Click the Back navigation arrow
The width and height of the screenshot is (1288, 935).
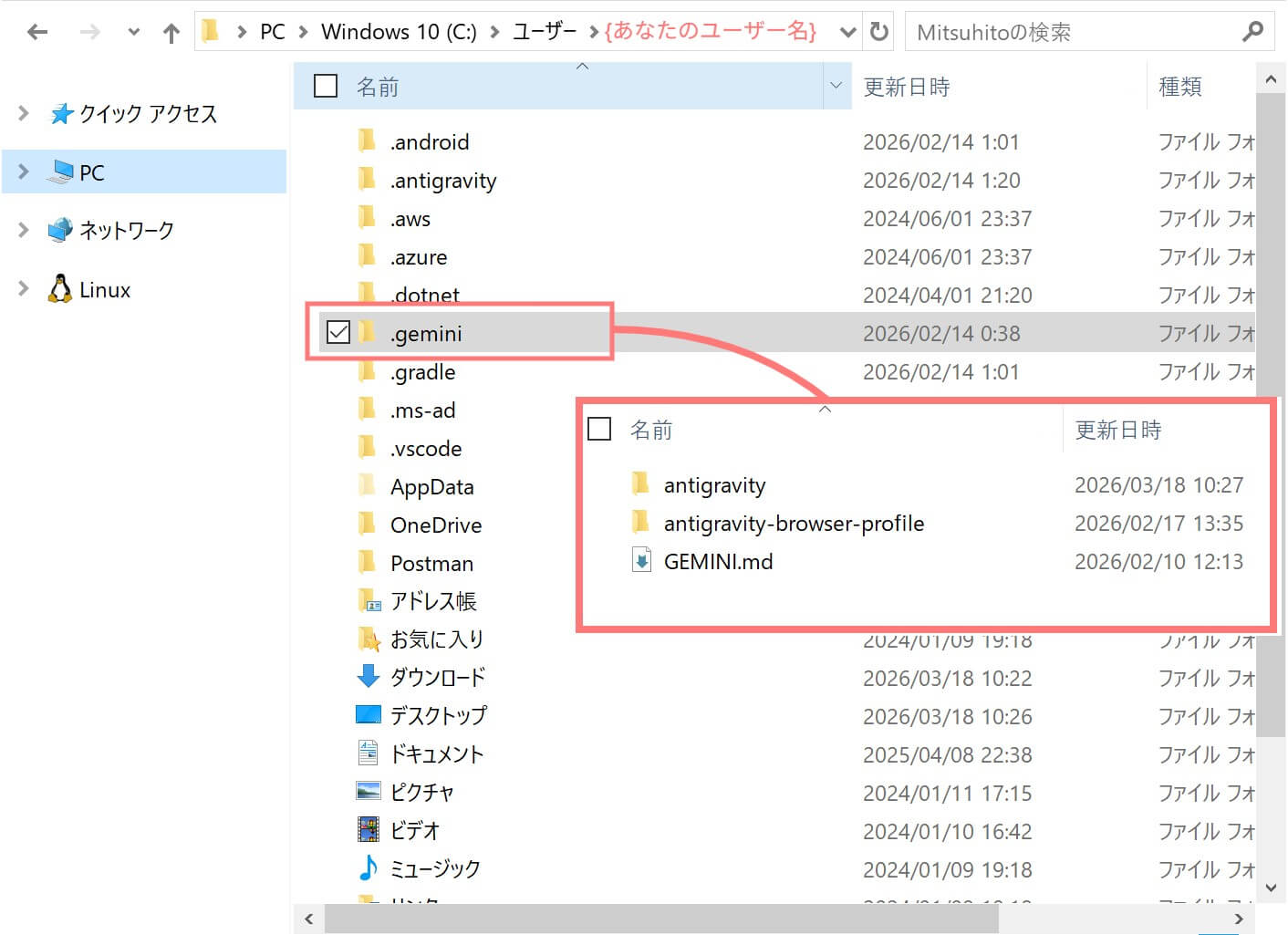[x=37, y=33]
